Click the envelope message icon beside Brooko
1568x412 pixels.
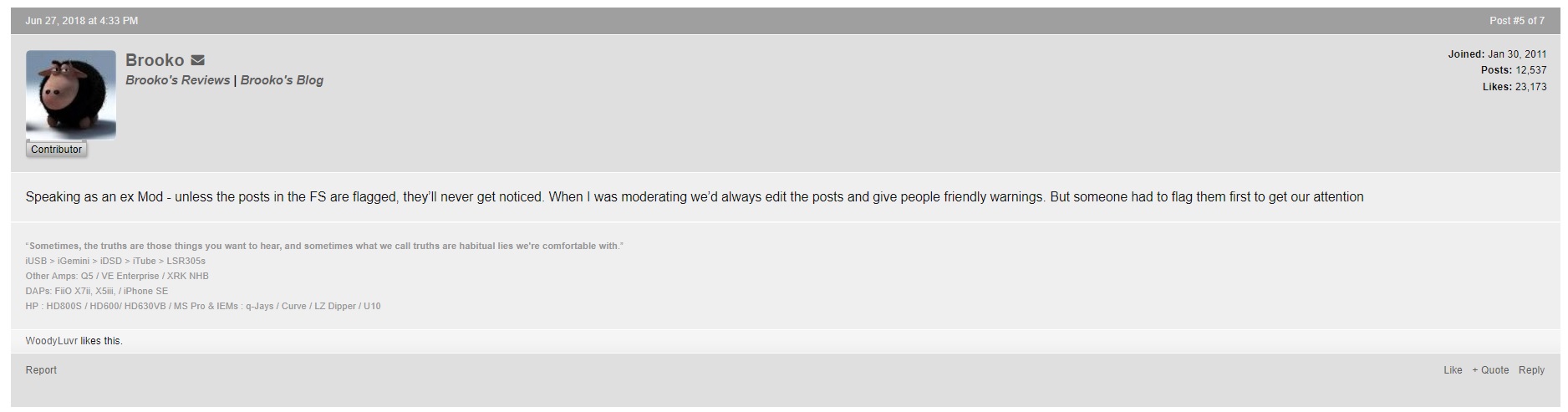197,60
